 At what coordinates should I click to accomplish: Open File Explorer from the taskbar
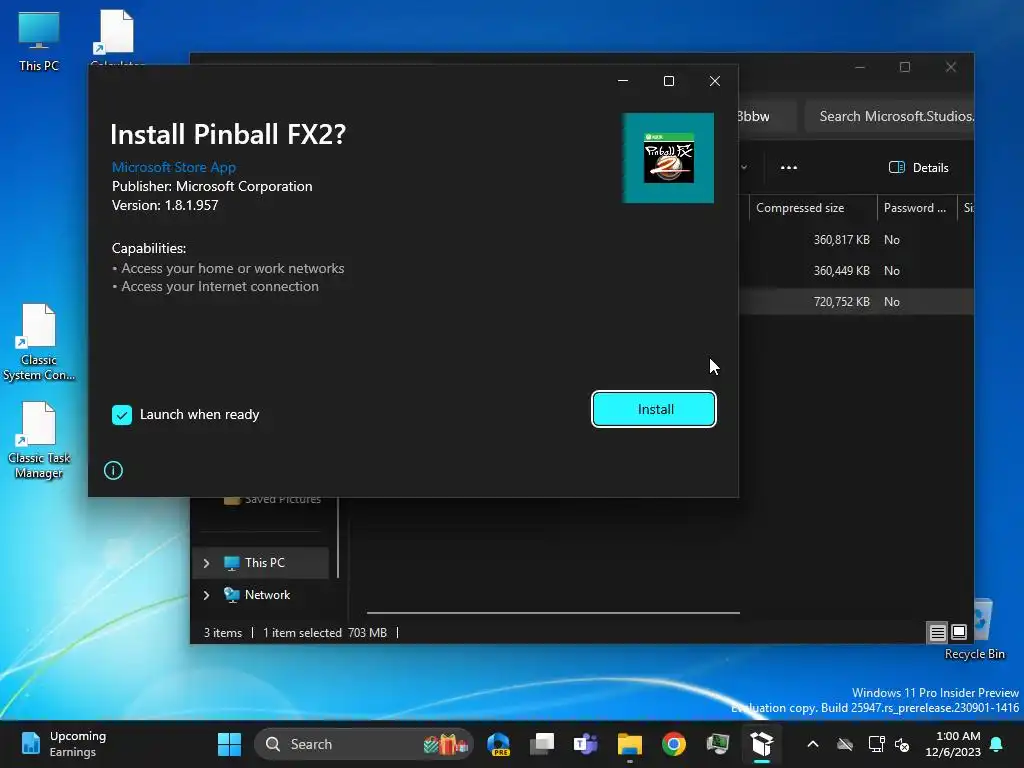pos(630,744)
